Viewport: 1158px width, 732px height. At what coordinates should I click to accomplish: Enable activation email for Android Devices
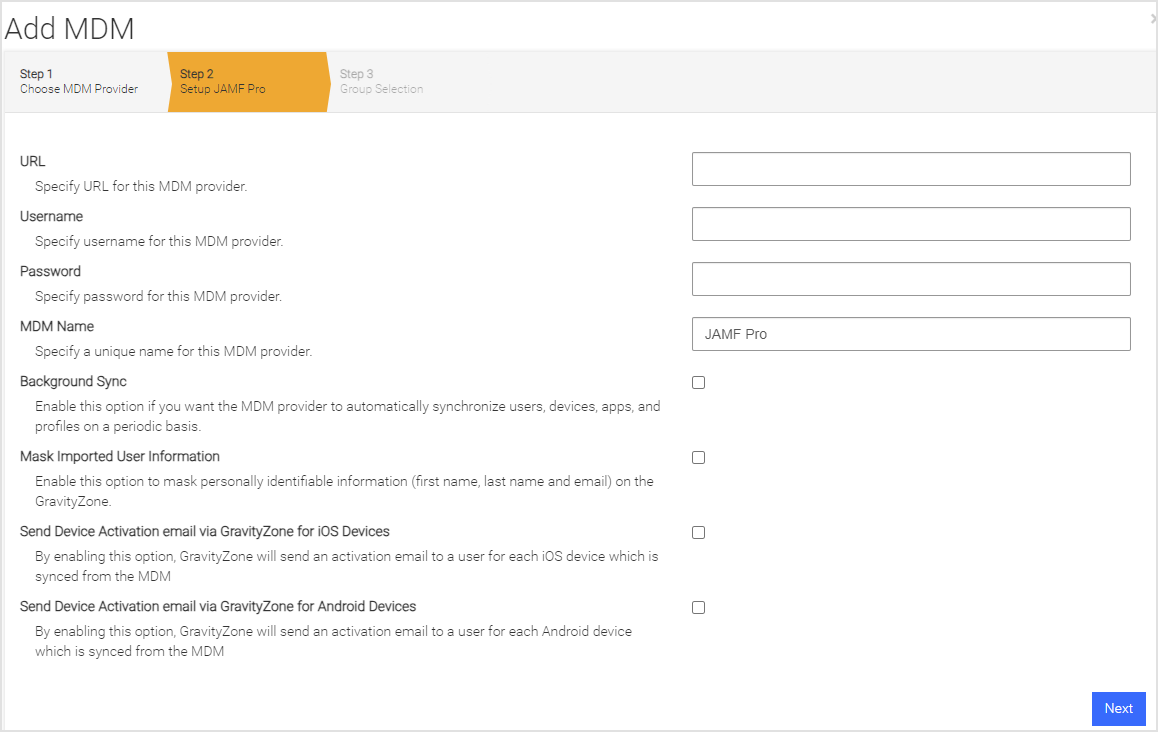698,607
